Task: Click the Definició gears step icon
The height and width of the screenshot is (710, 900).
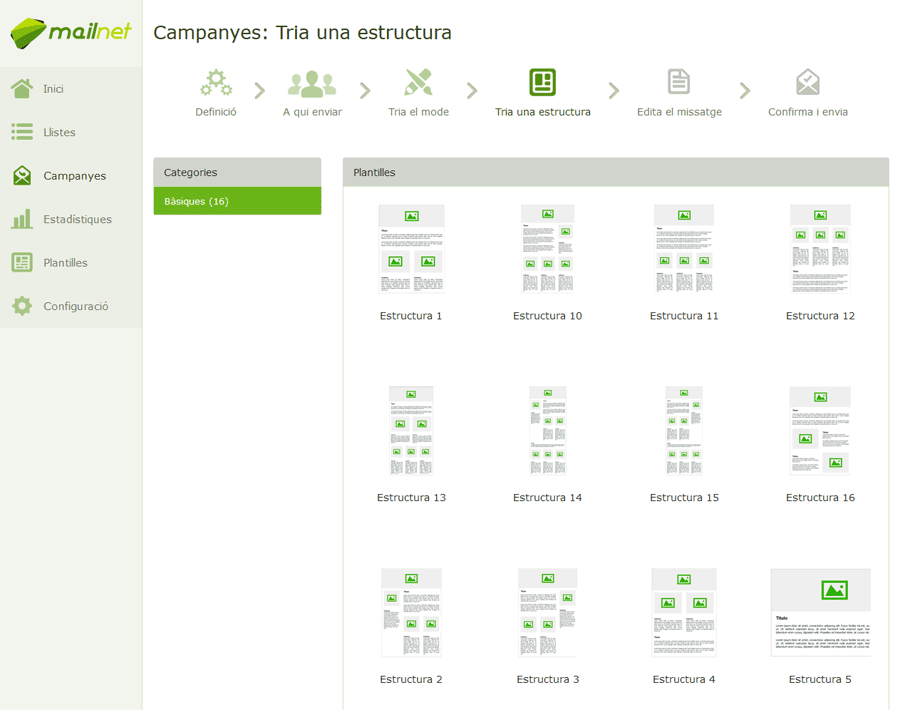Action: [216, 83]
